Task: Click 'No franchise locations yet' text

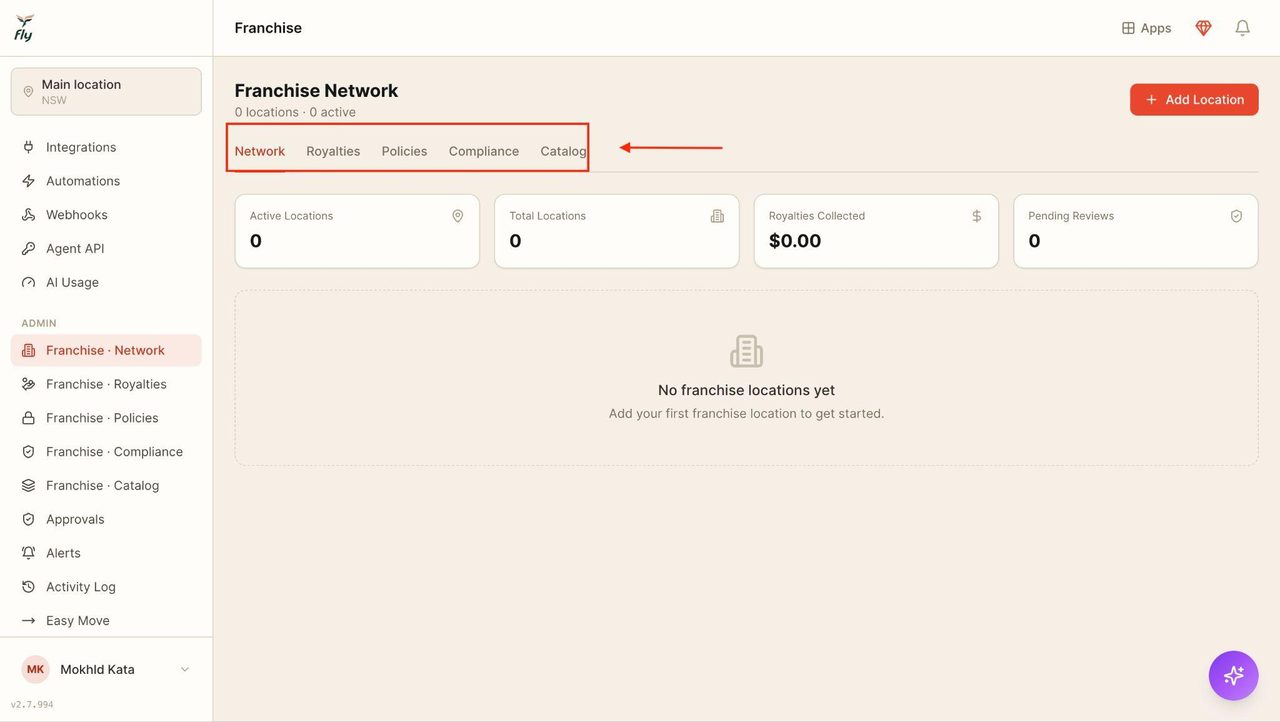Action: (x=747, y=391)
